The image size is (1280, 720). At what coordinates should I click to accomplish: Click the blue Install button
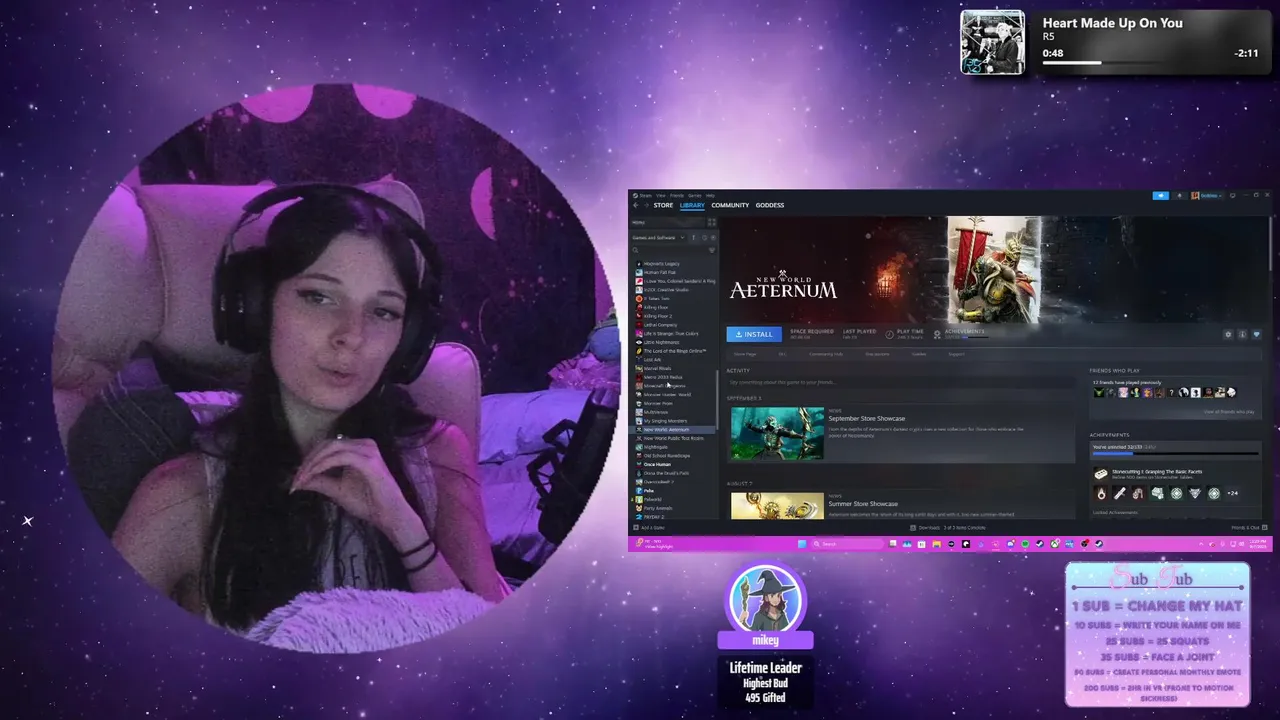(x=754, y=334)
